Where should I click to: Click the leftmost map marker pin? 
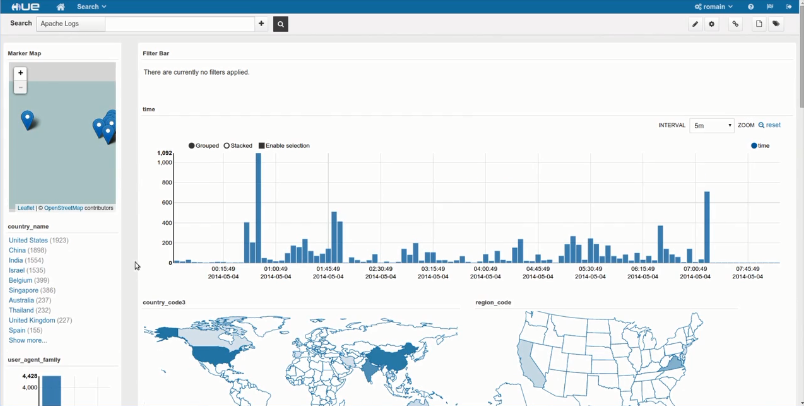click(27, 120)
